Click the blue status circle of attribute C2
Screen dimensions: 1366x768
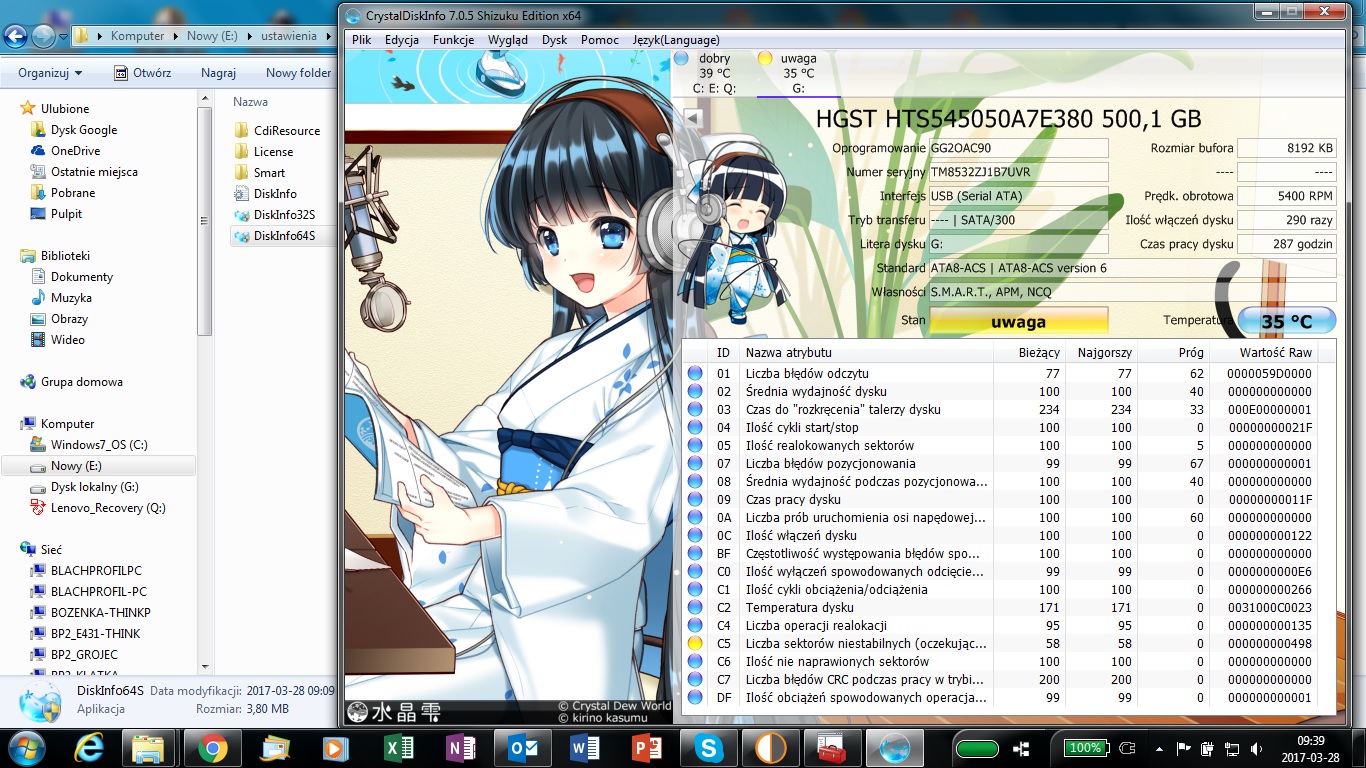[x=695, y=607]
